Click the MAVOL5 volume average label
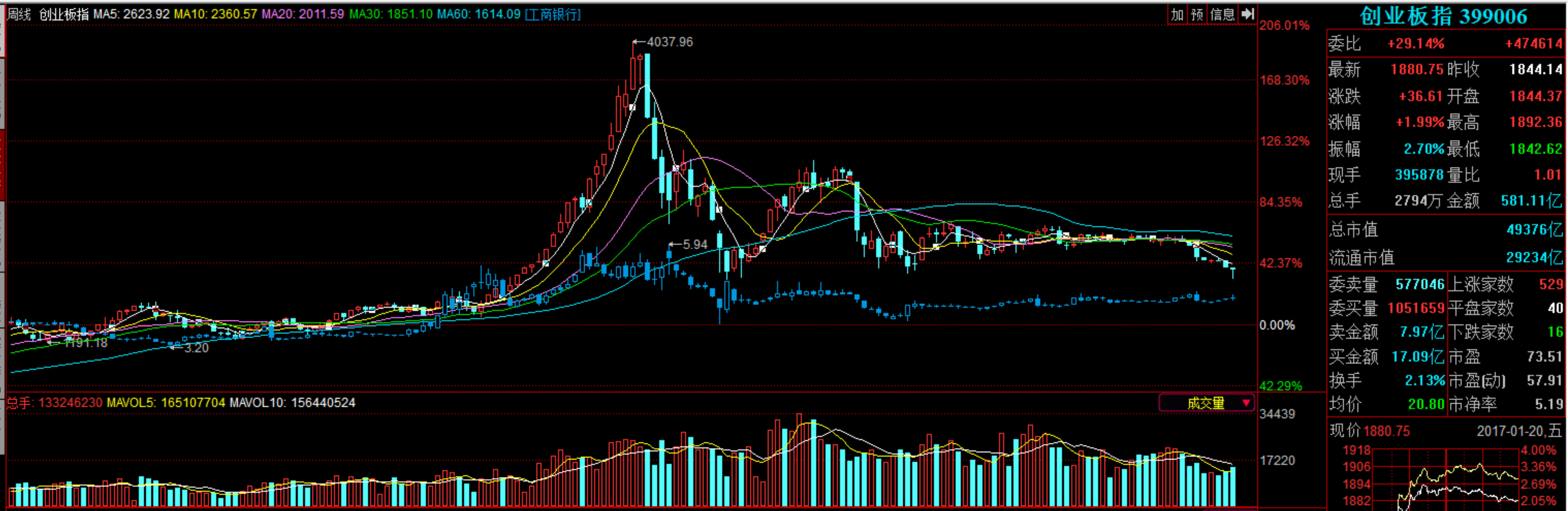This screenshot has width=1568, height=511. pyautogui.click(x=166, y=403)
